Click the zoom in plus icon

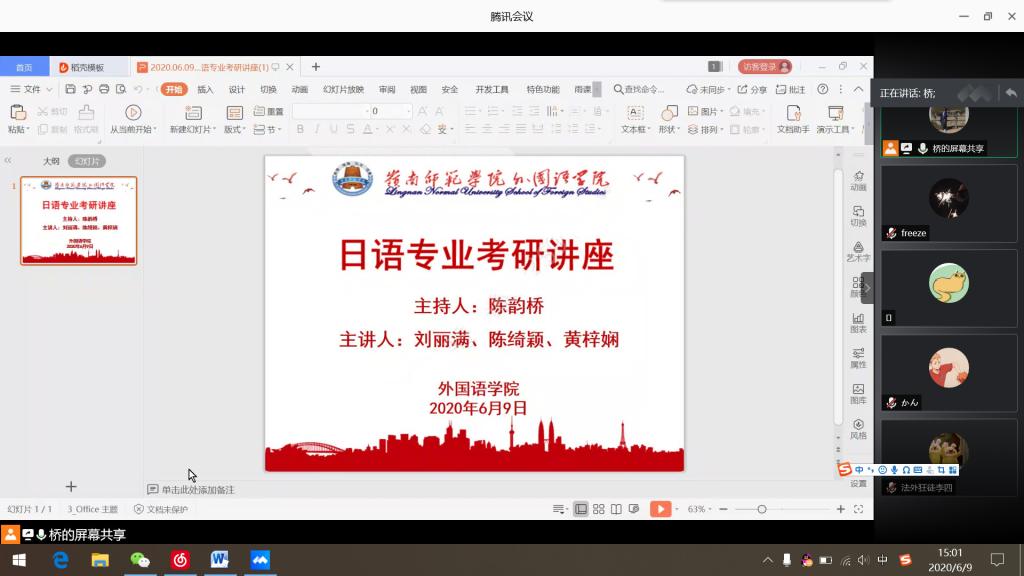click(840, 509)
